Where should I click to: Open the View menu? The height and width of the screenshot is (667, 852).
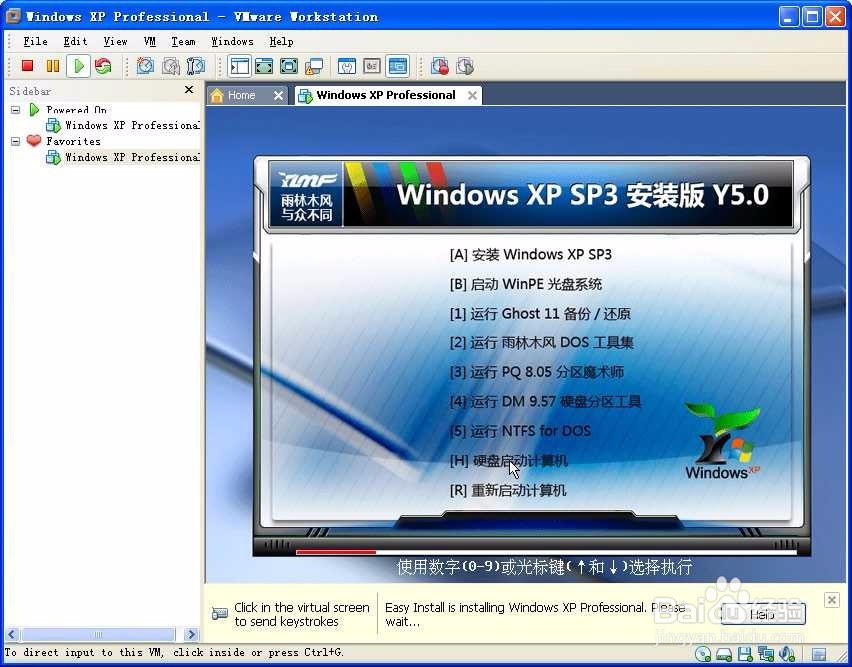point(115,41)
